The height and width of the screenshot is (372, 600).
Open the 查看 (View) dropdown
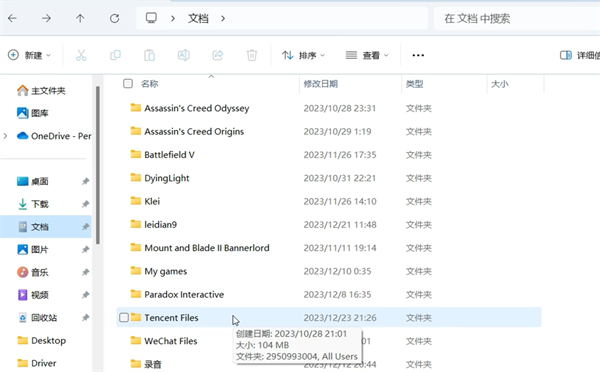coord(367,55)
